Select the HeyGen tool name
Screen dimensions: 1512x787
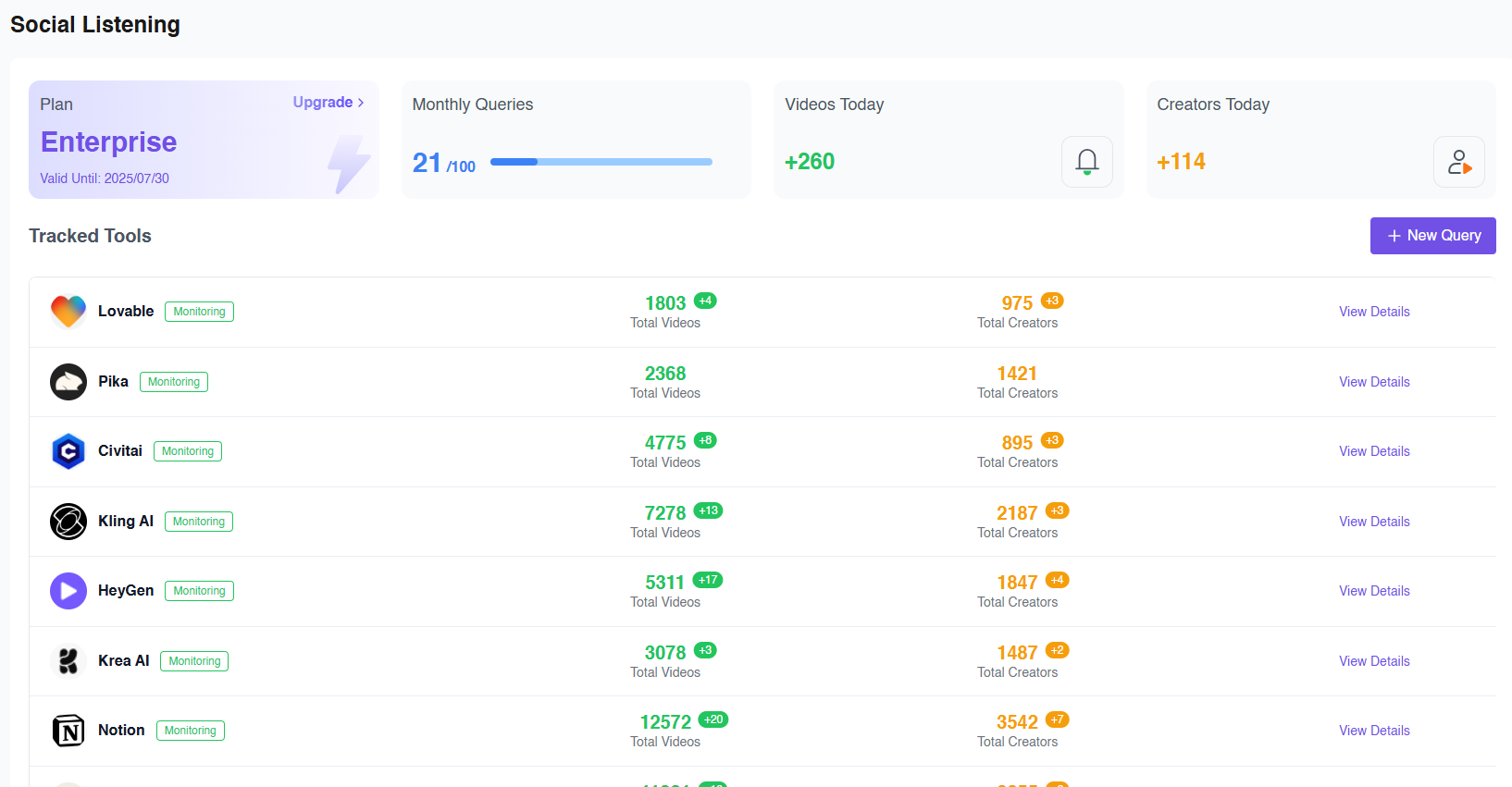[126, 591]
